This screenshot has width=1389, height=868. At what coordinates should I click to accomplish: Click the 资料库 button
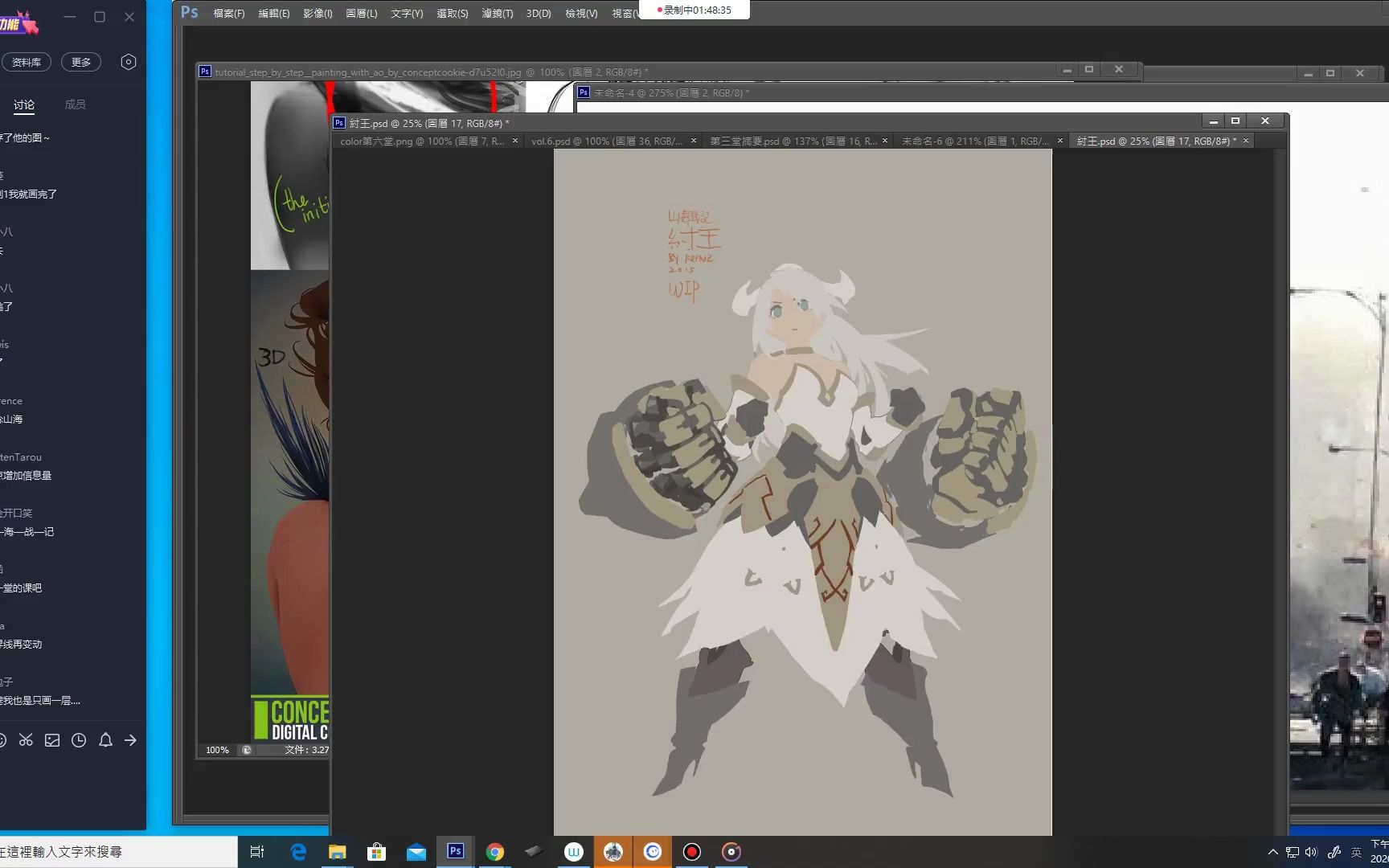click(26, 62)
